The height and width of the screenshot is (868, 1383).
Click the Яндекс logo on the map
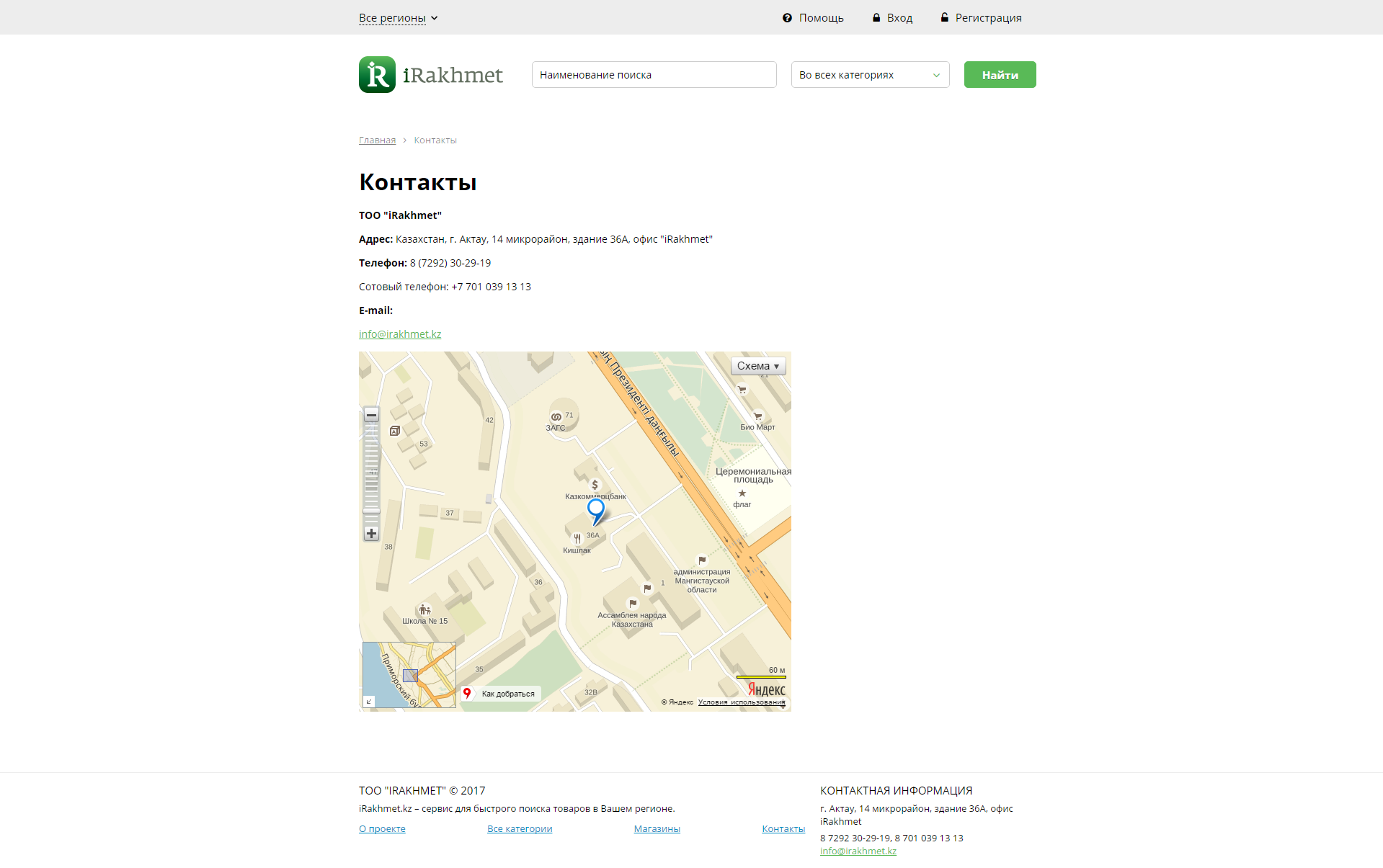point(767,690)
